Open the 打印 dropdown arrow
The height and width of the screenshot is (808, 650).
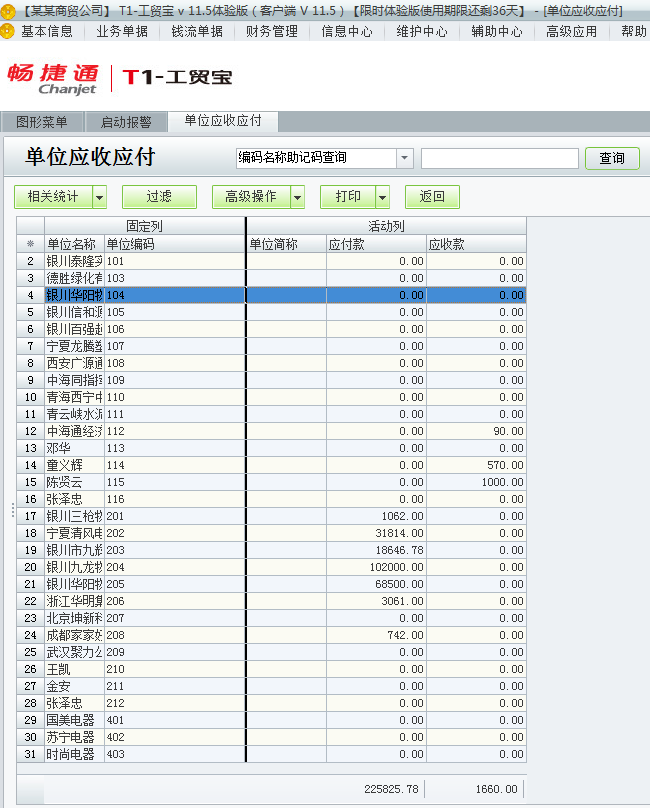click(382, 197)
